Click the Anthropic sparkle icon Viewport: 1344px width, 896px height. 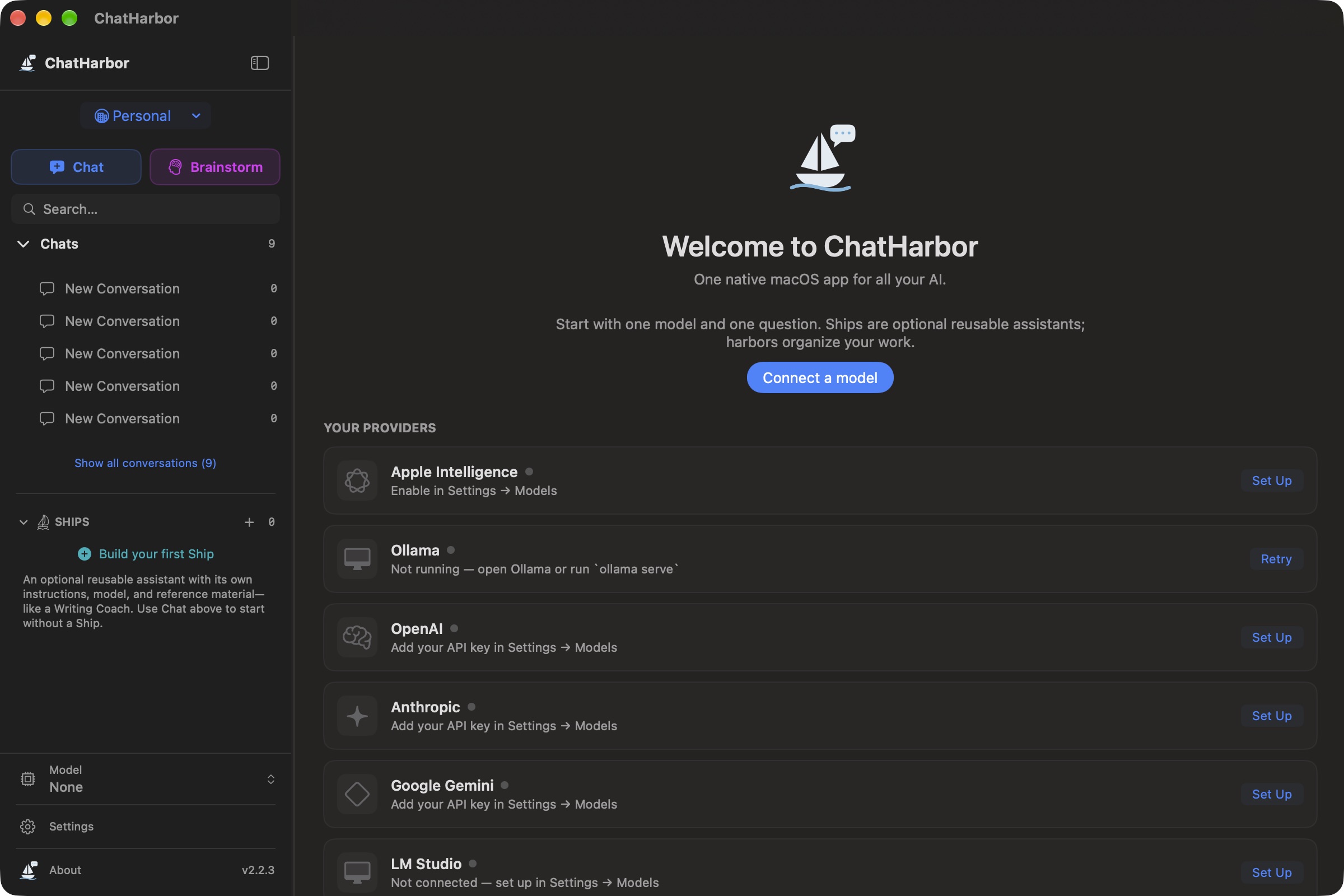[357, 716]
